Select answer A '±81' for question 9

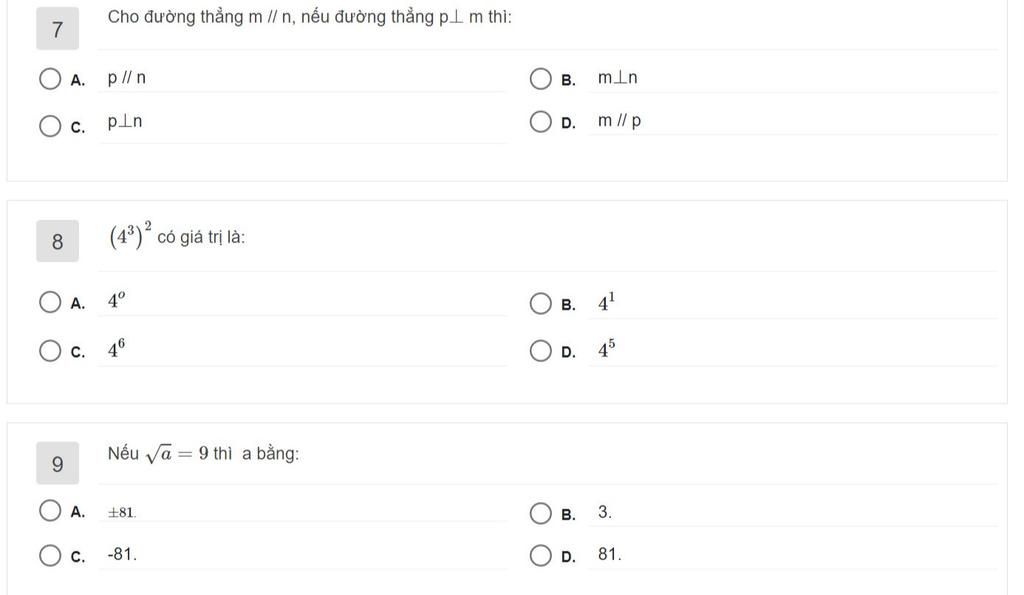tap(50, 510)
